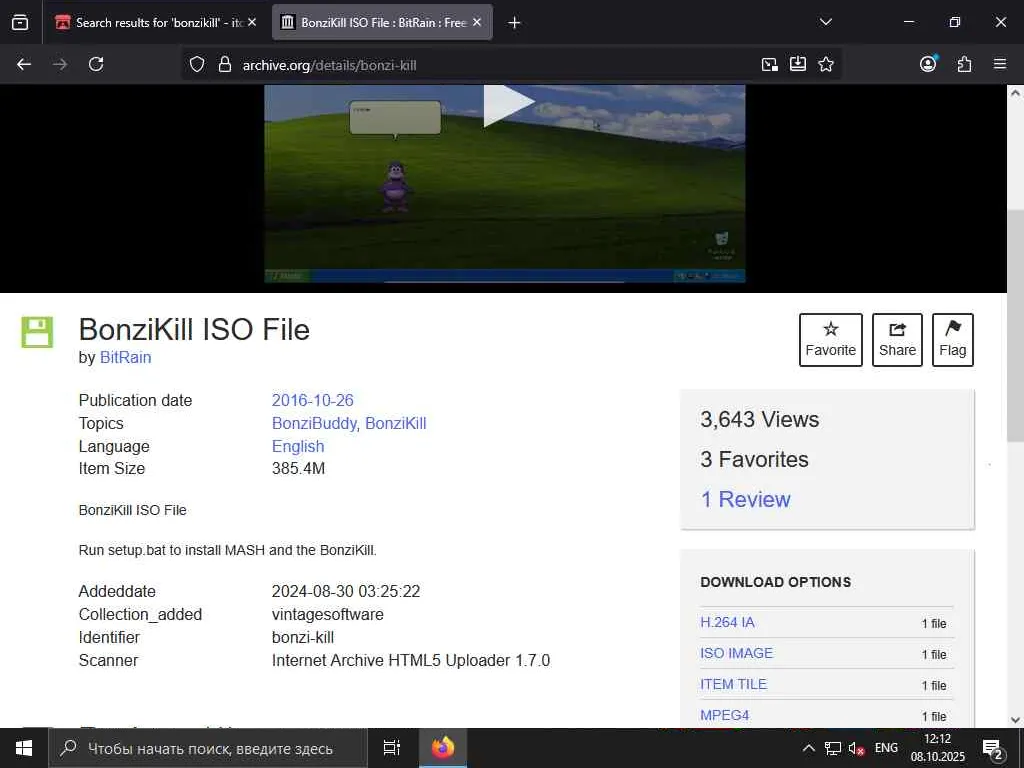Click the page vertical scrollbar thumb
The image size is (1024, 768).
point(1015,325)
